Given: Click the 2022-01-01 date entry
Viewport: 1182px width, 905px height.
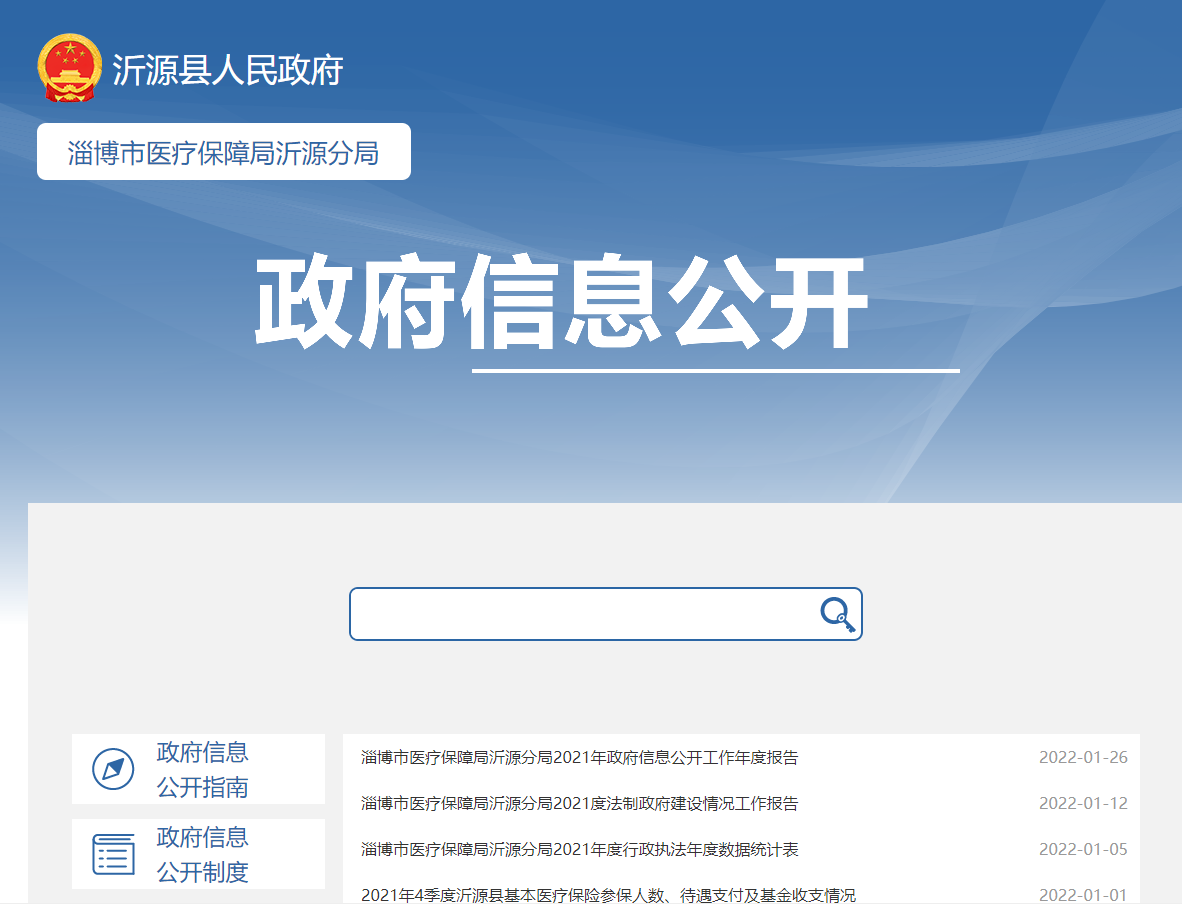Looking at the screenshot, I should (1082, 894).
